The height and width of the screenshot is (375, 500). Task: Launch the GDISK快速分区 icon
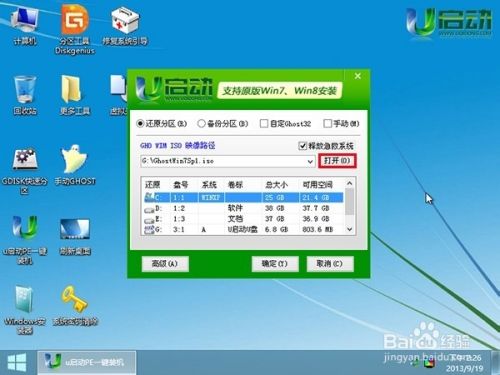coord(25,171)
